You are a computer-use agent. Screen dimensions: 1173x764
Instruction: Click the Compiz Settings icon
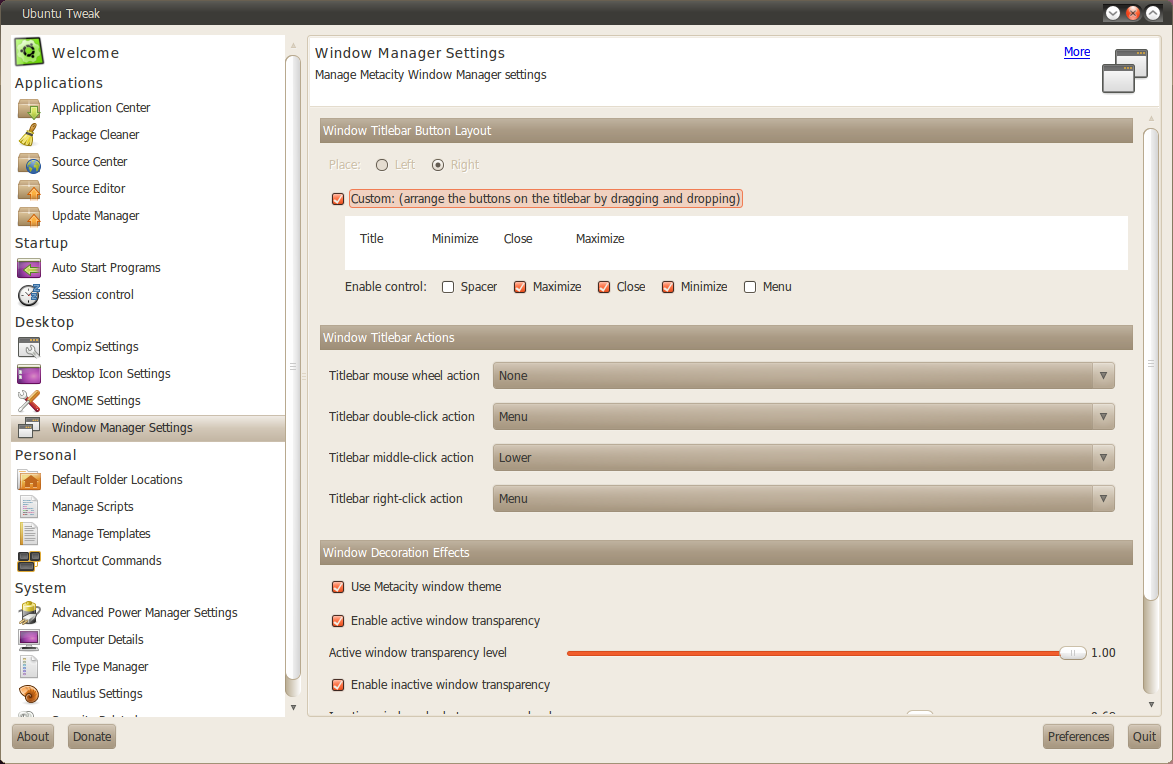[29, 347]
